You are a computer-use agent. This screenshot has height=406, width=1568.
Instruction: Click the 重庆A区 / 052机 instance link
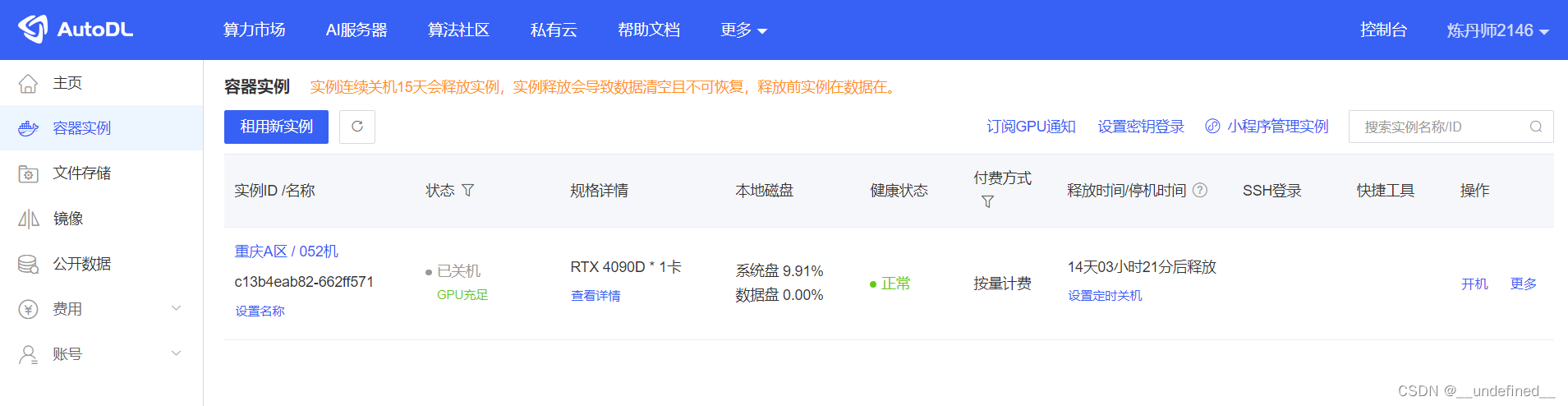(x=287, y=251)
